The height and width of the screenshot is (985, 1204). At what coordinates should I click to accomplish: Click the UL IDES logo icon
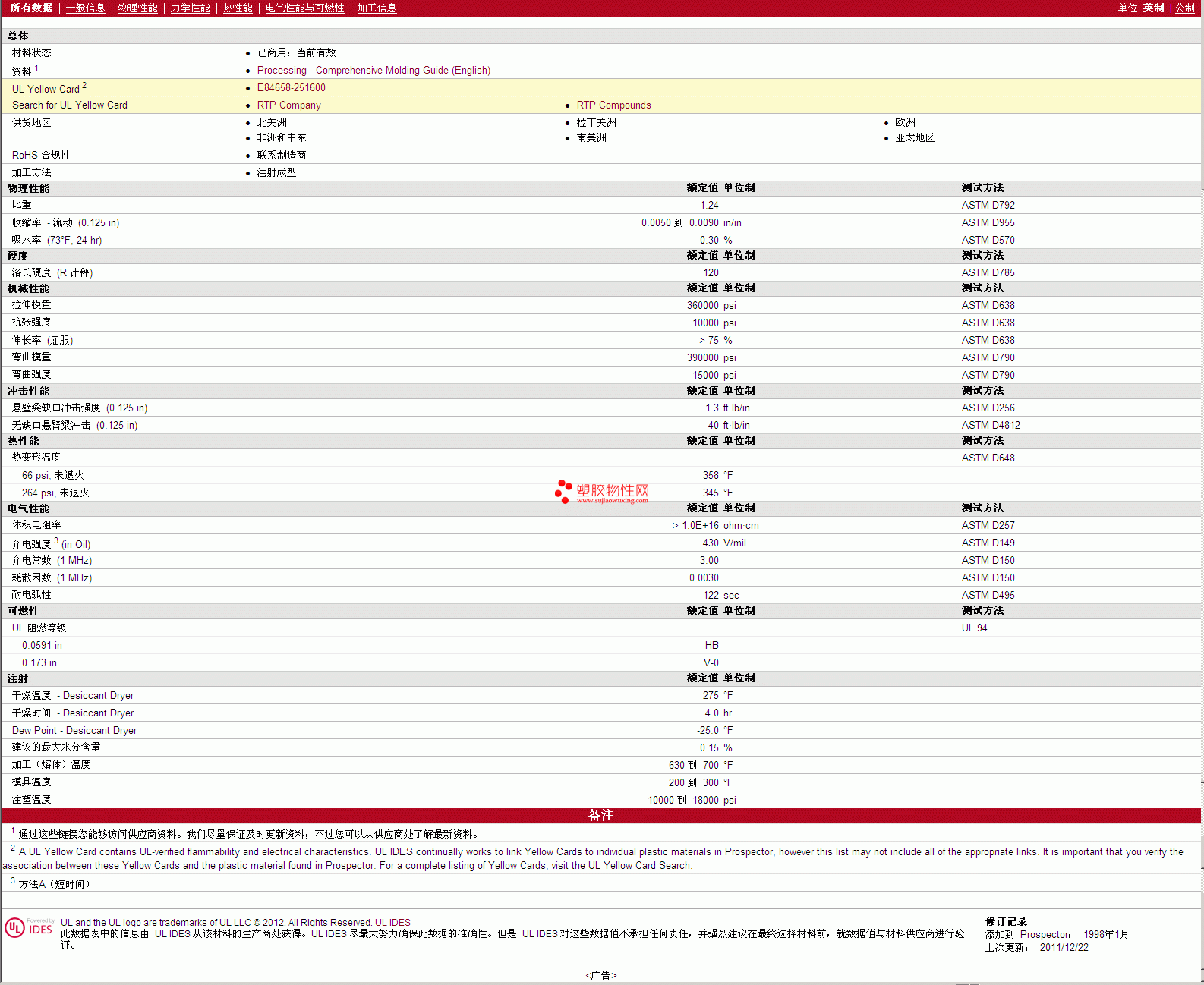click(x=29, y=928)
